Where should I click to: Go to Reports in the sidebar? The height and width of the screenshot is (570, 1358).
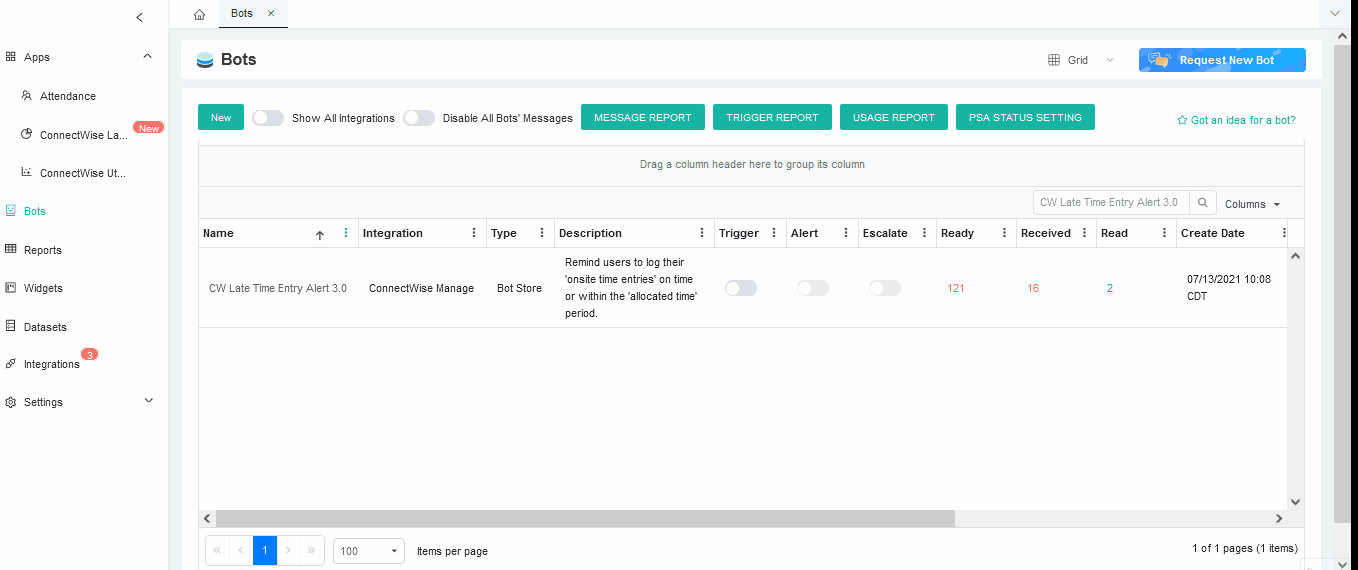click(x=42, y=250)
